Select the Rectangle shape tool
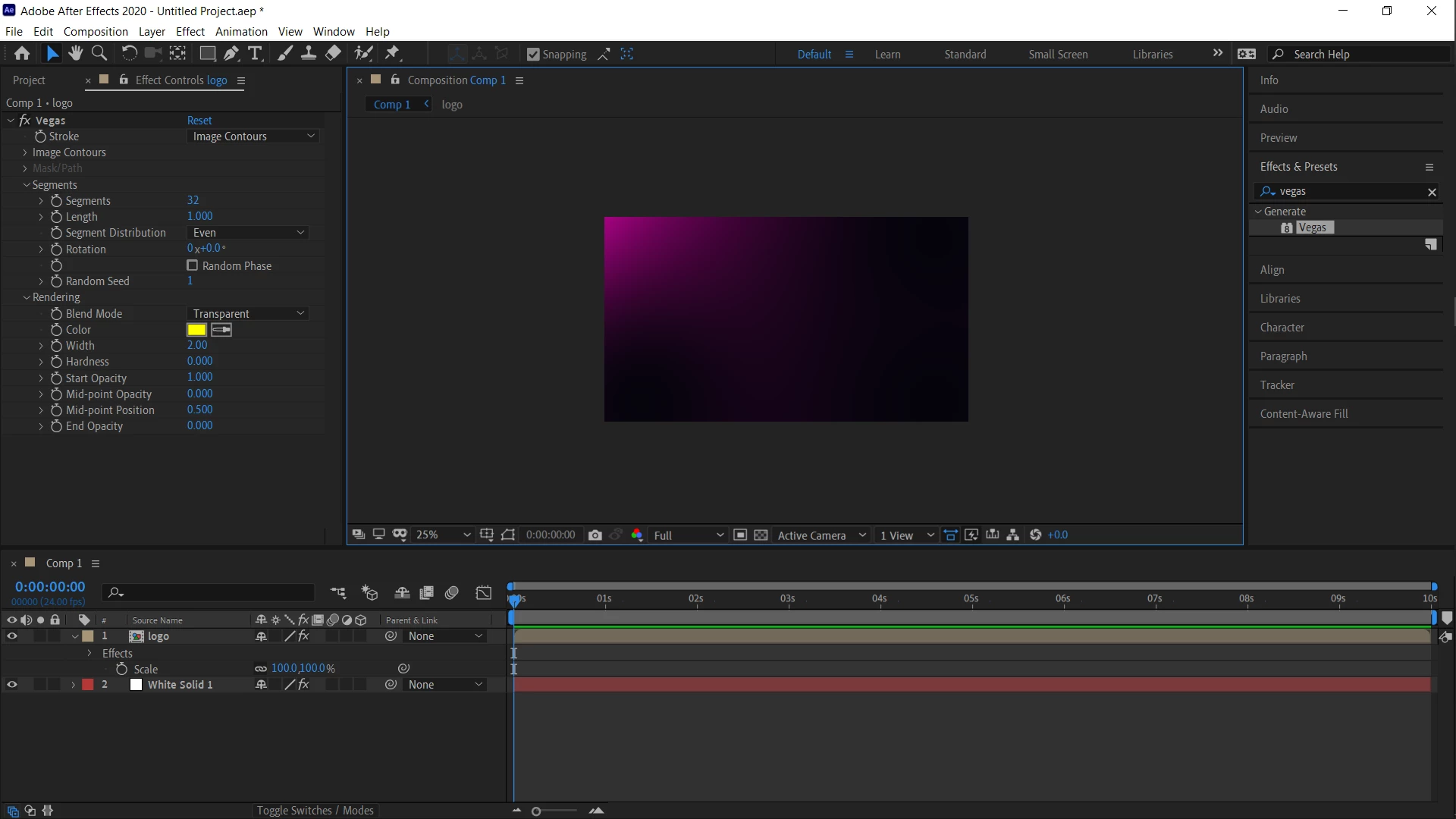This screenshot has width=1456, height=819. click(207, 54)
